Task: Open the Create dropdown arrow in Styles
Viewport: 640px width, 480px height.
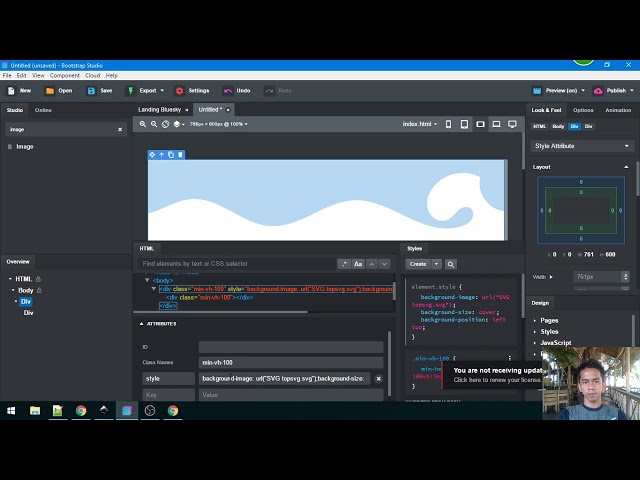Action: tap(436, 264)
